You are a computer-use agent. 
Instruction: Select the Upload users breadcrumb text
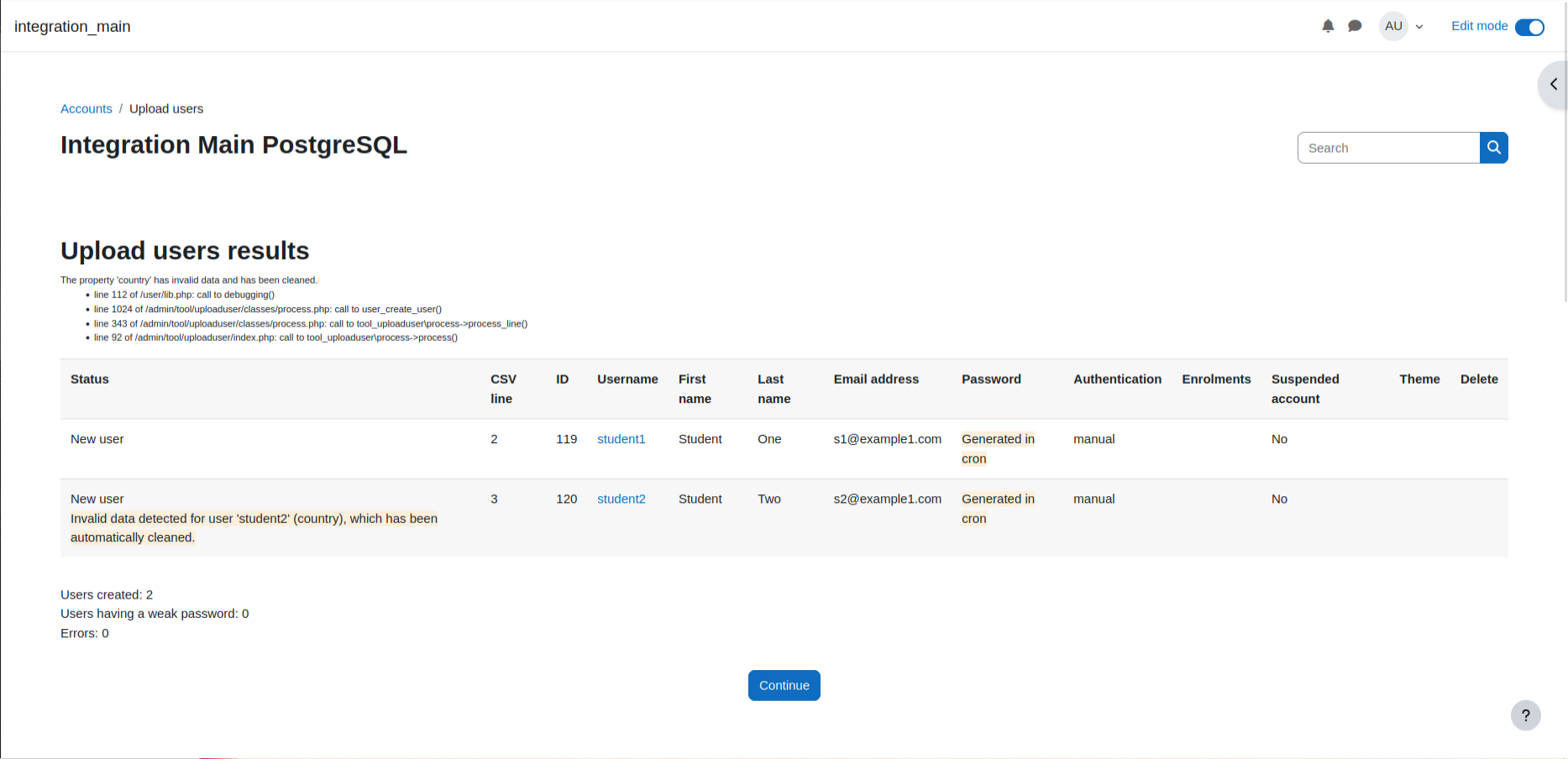pos(166,109)
